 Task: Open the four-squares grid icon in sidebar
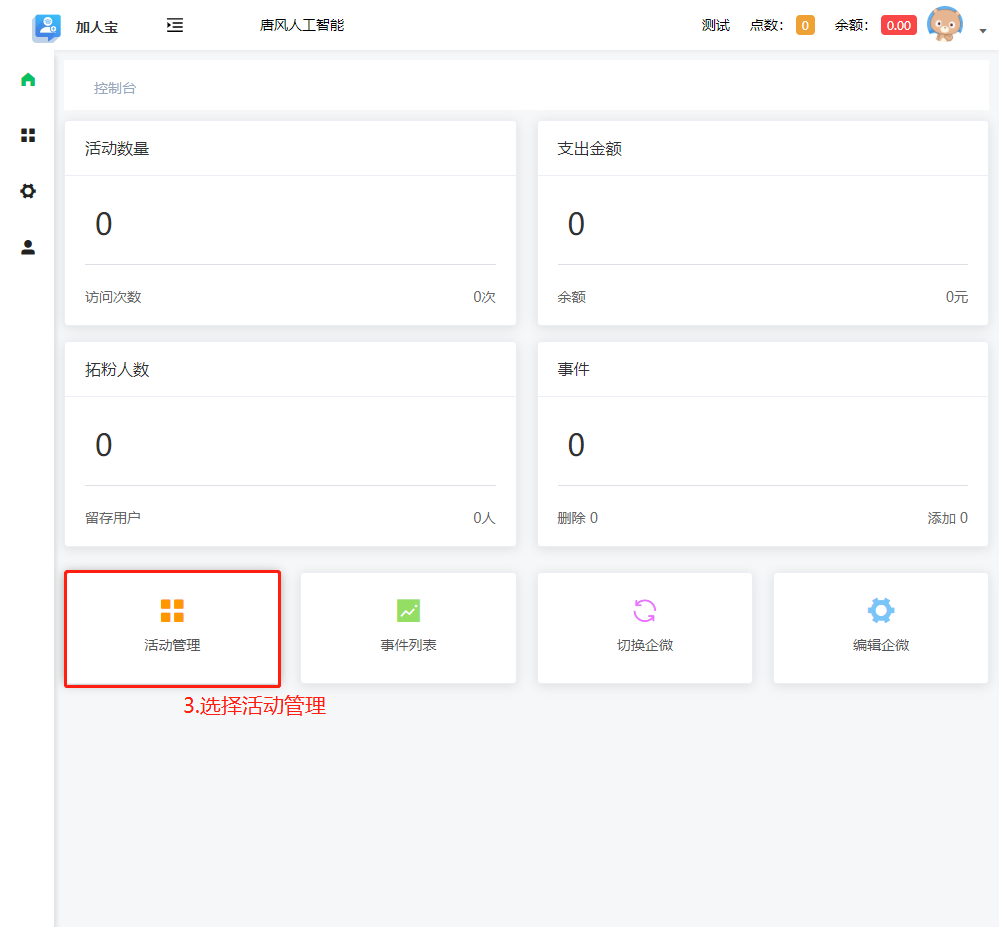[x=28, y=135]
